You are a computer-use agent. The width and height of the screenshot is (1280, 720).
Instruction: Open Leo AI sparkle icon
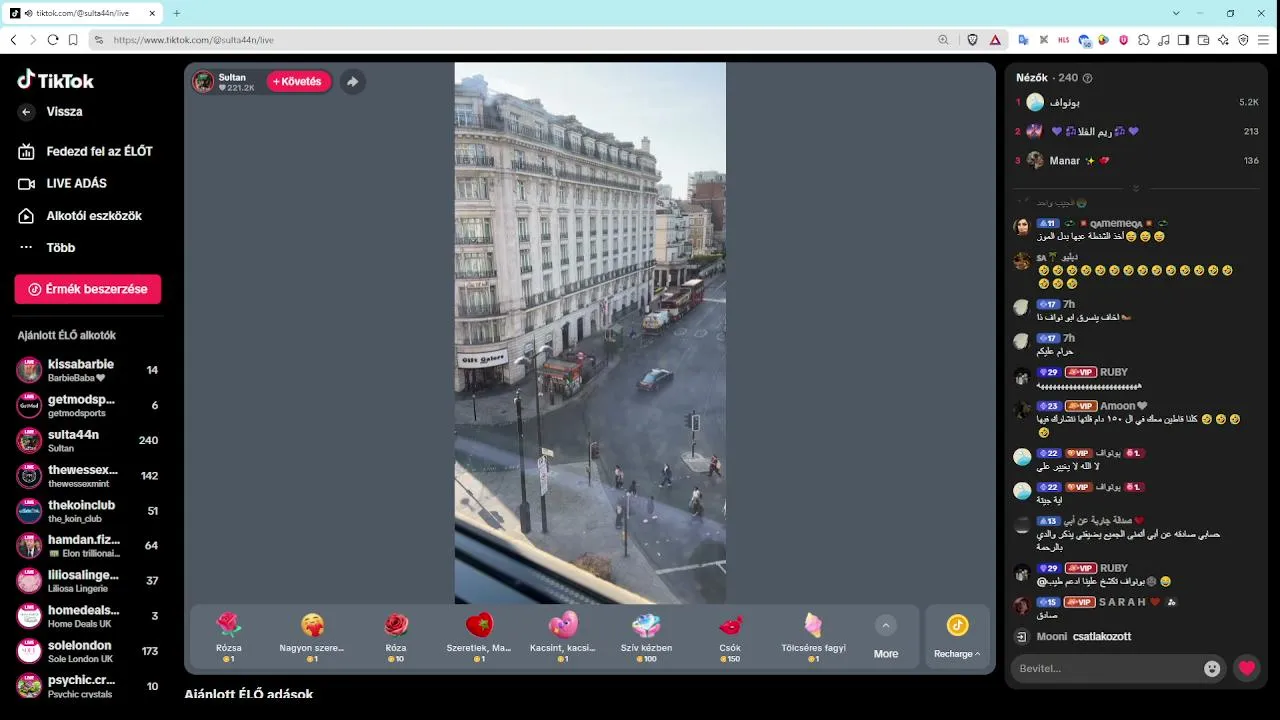click(x=1223, y=40)
